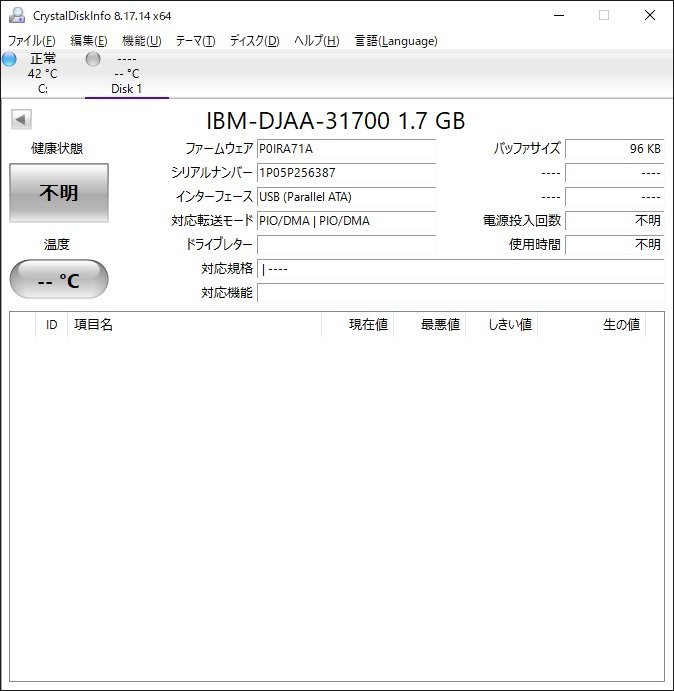This screenshot has height=691, width=674.
Task: Click the blue status circle for C: drive
Action: pyautogui.click(x=9, y=59)
